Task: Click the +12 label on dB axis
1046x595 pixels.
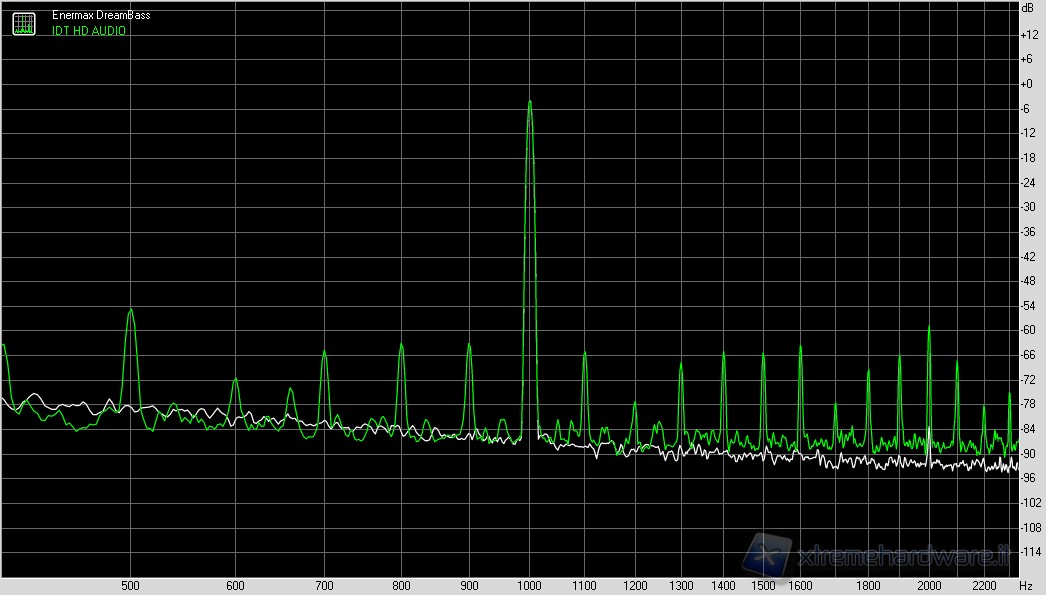Action: tap(1027, 35)
